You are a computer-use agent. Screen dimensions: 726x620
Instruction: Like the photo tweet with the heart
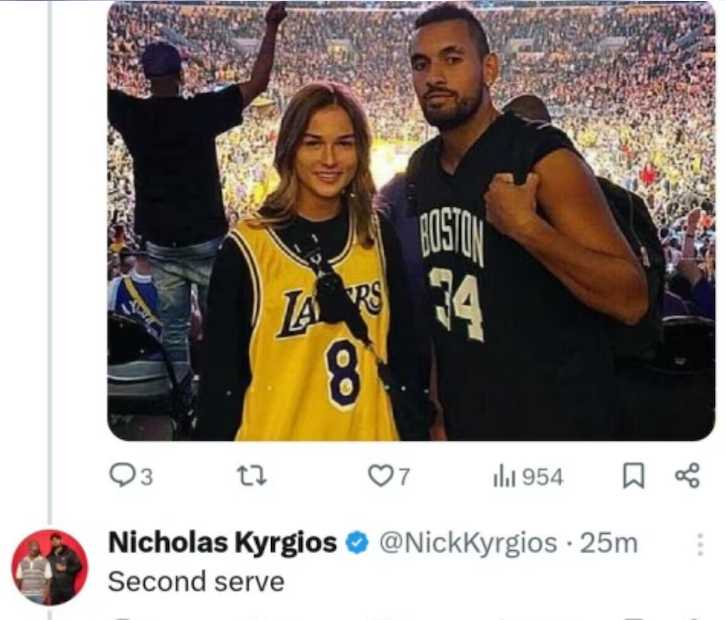point(380,476)
